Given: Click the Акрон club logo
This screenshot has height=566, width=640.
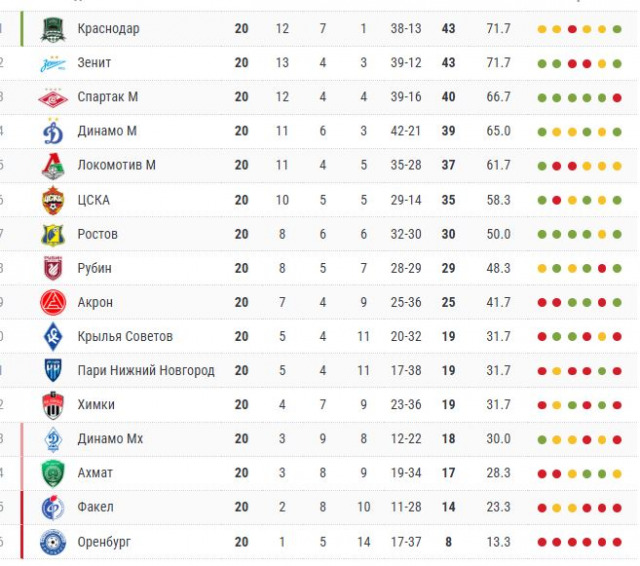Looking at the screenshot, I should [x=53, y=302].
